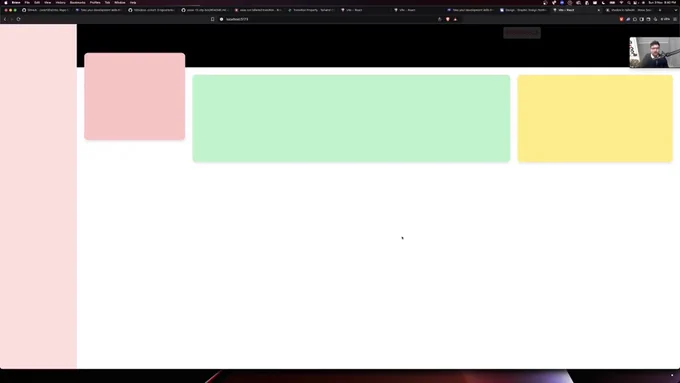Open the Brave application menu
This screenshot has height=383, width=680.
tap(16, 3)
